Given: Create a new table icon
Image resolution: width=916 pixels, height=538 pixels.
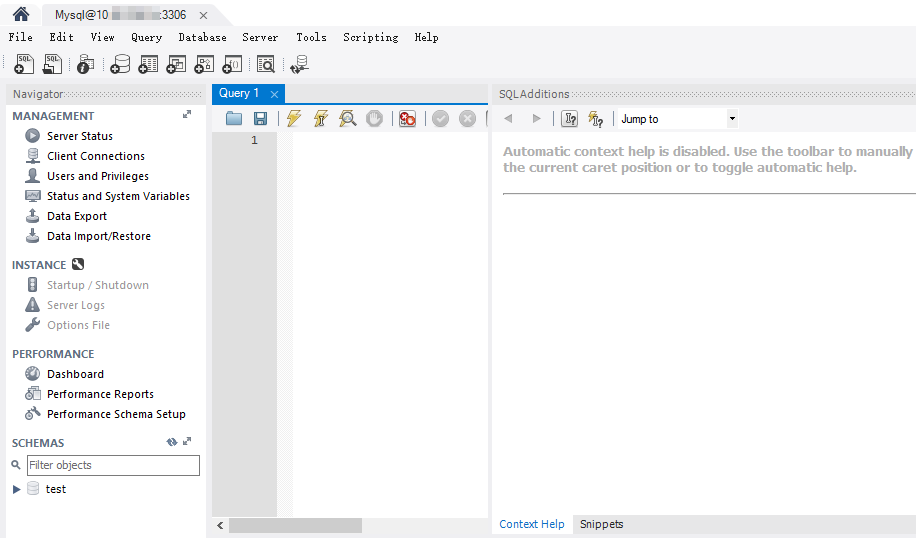Looking at the screenshot, I should [x=148, y=64].
